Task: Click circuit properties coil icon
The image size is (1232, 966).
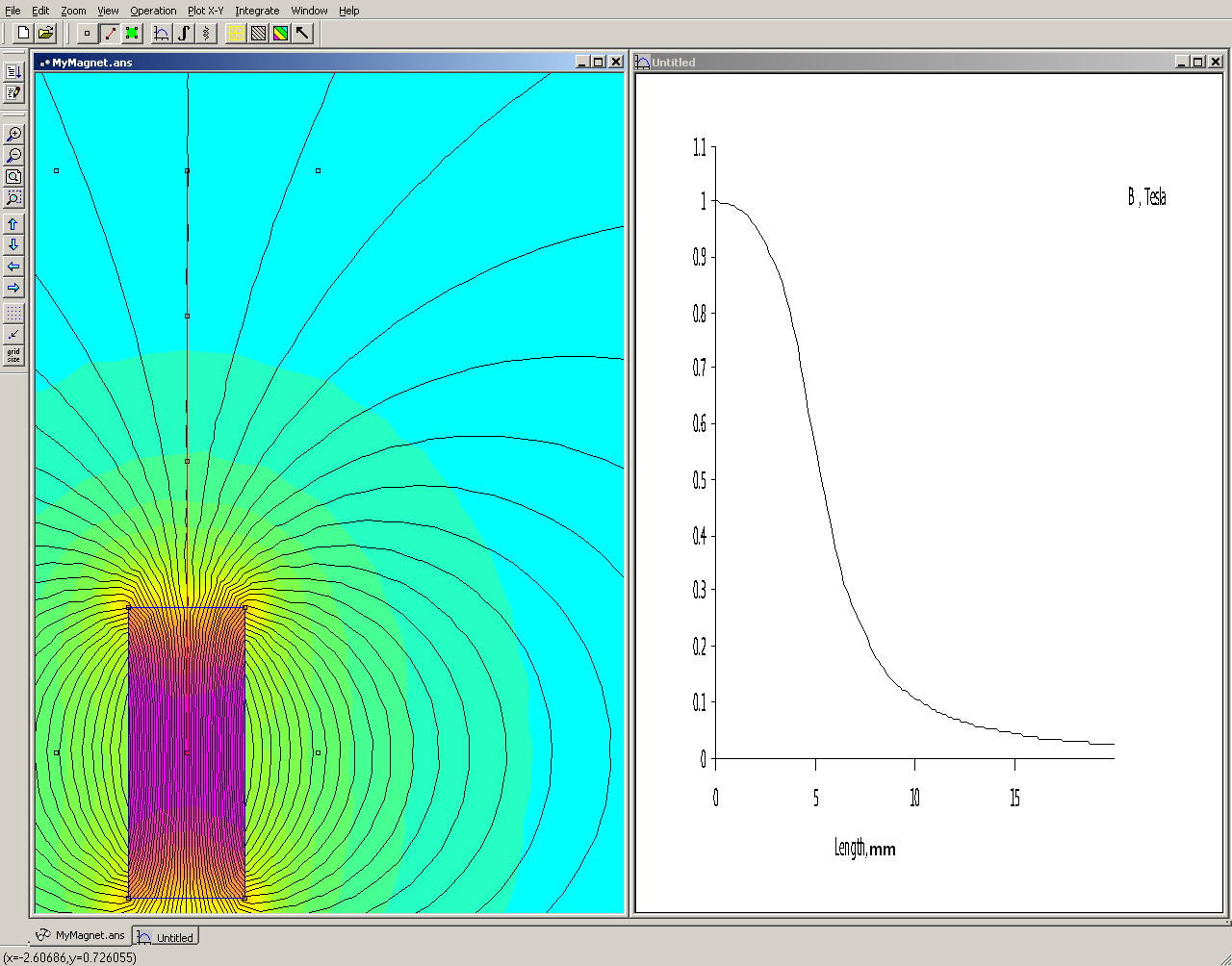Action: tap(206, 33)
